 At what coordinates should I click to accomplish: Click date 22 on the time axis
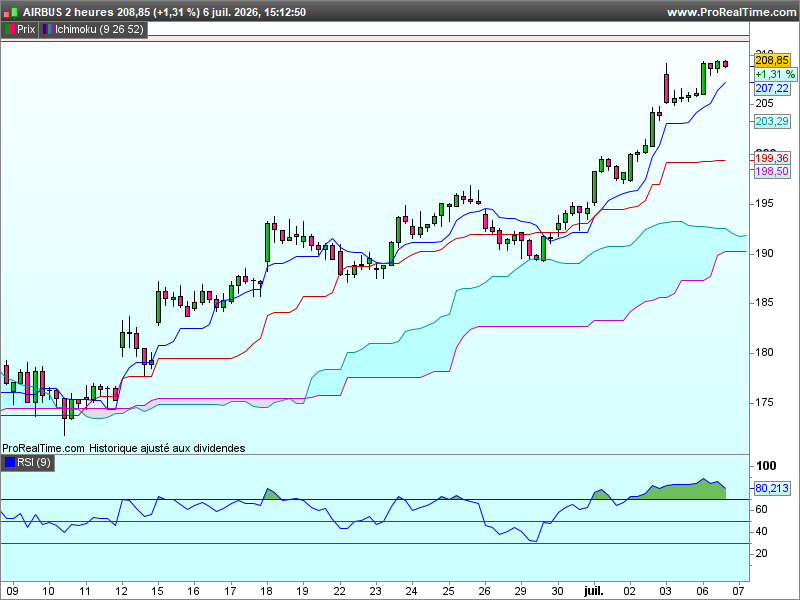(x=339, y=591)
